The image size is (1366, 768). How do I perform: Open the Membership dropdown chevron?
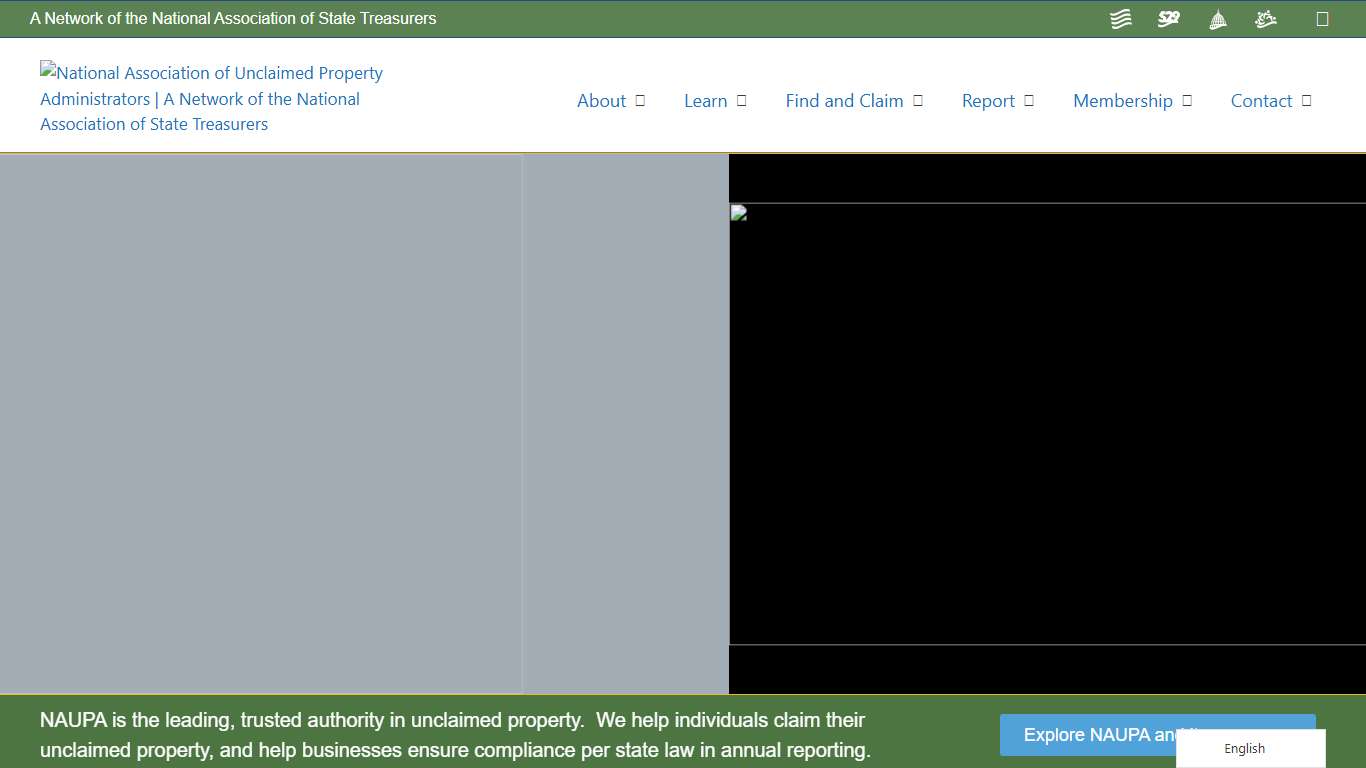click(x=1187, y=100)
